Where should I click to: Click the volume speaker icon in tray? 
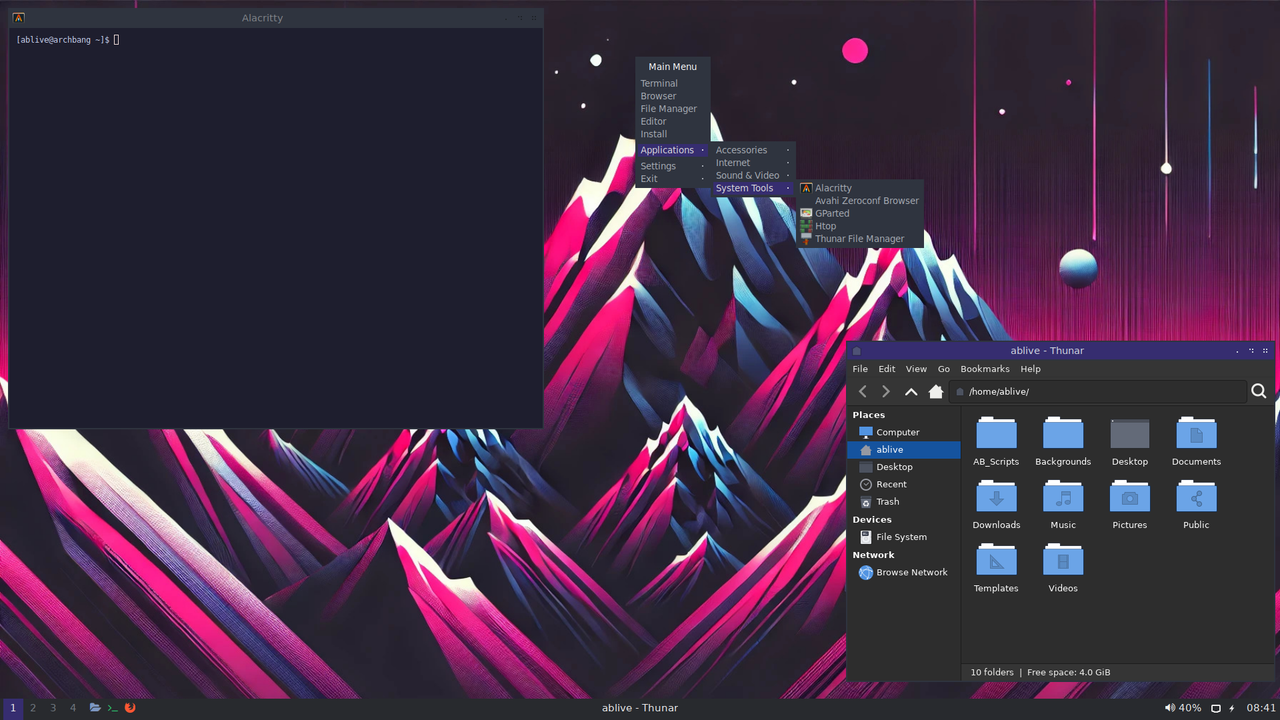pos(1169,708)
